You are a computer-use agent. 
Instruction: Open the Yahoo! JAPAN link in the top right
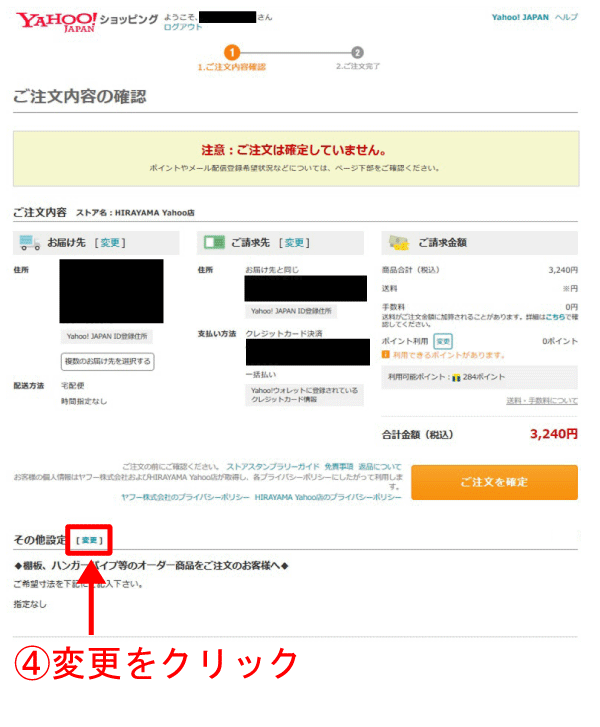tap(520, 17)
